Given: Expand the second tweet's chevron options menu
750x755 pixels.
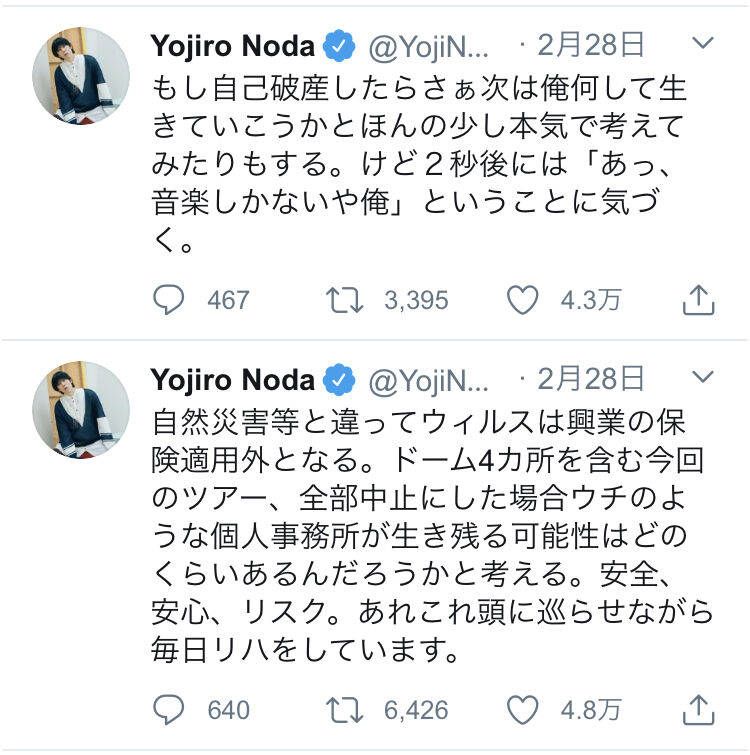Looking at the screenshot, I should [704, 379].
